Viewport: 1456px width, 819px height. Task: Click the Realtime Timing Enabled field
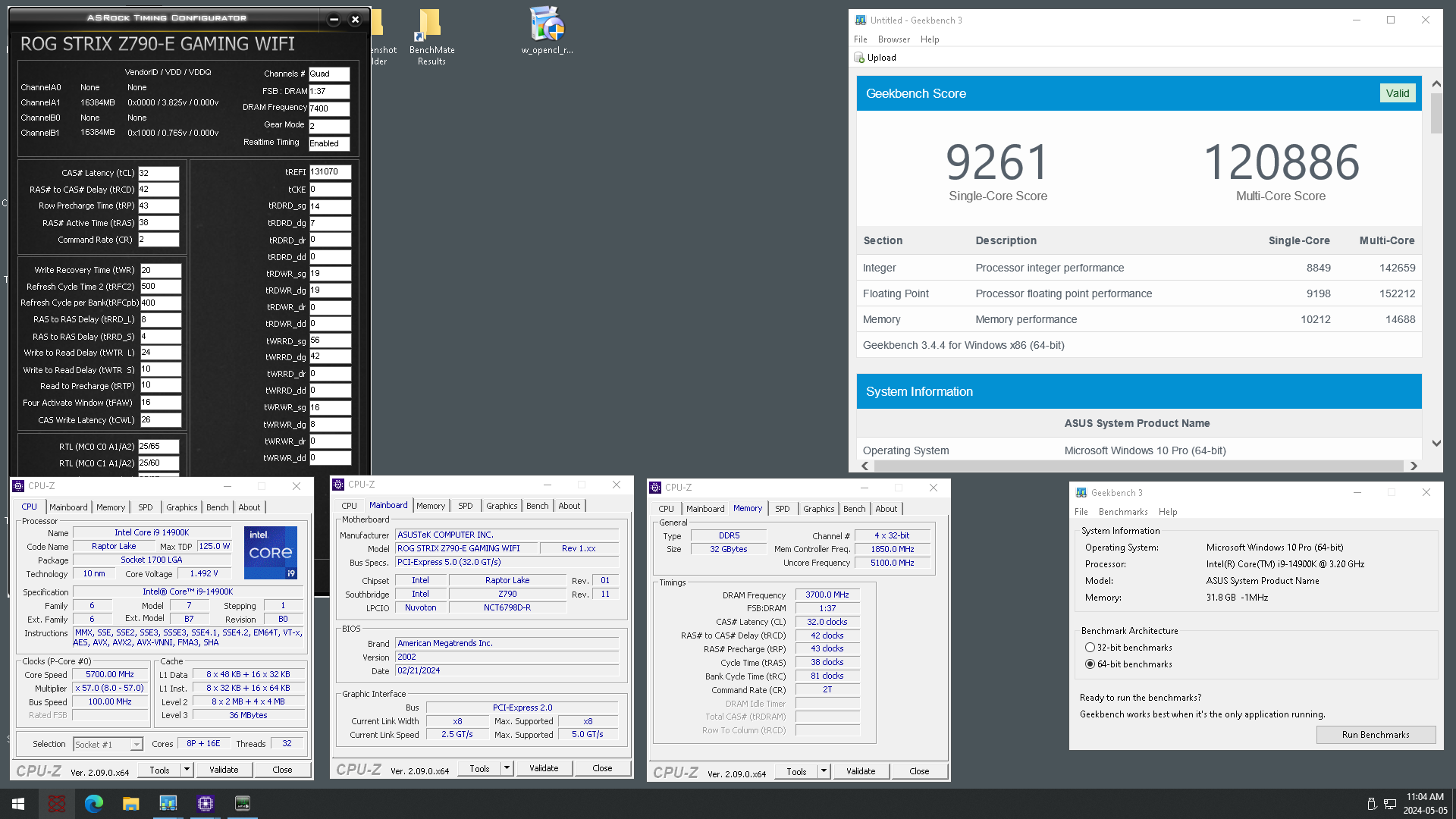click(329, 143)
